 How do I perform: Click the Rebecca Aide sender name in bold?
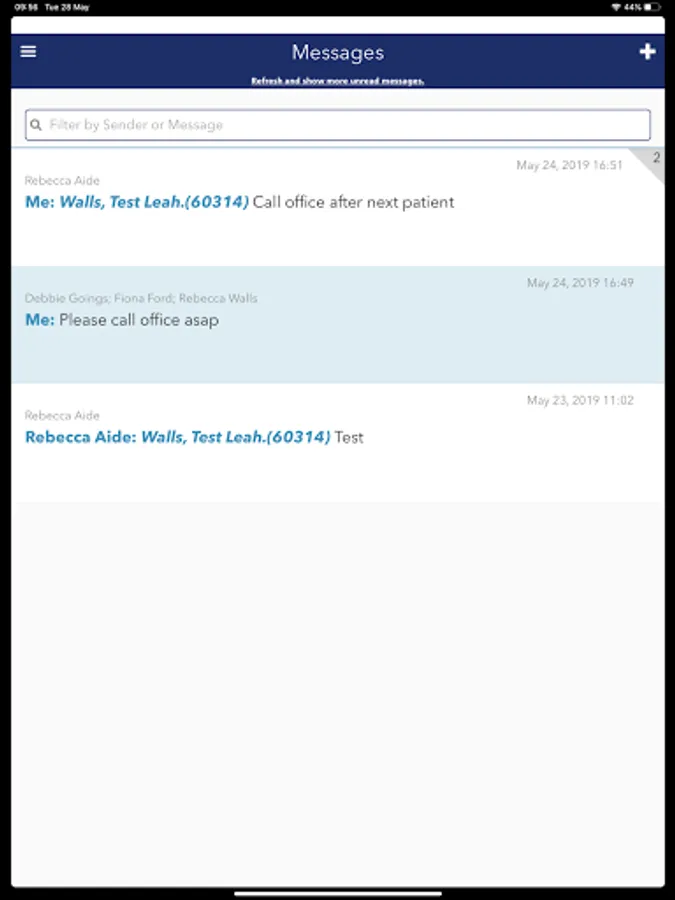coord(80,437)
